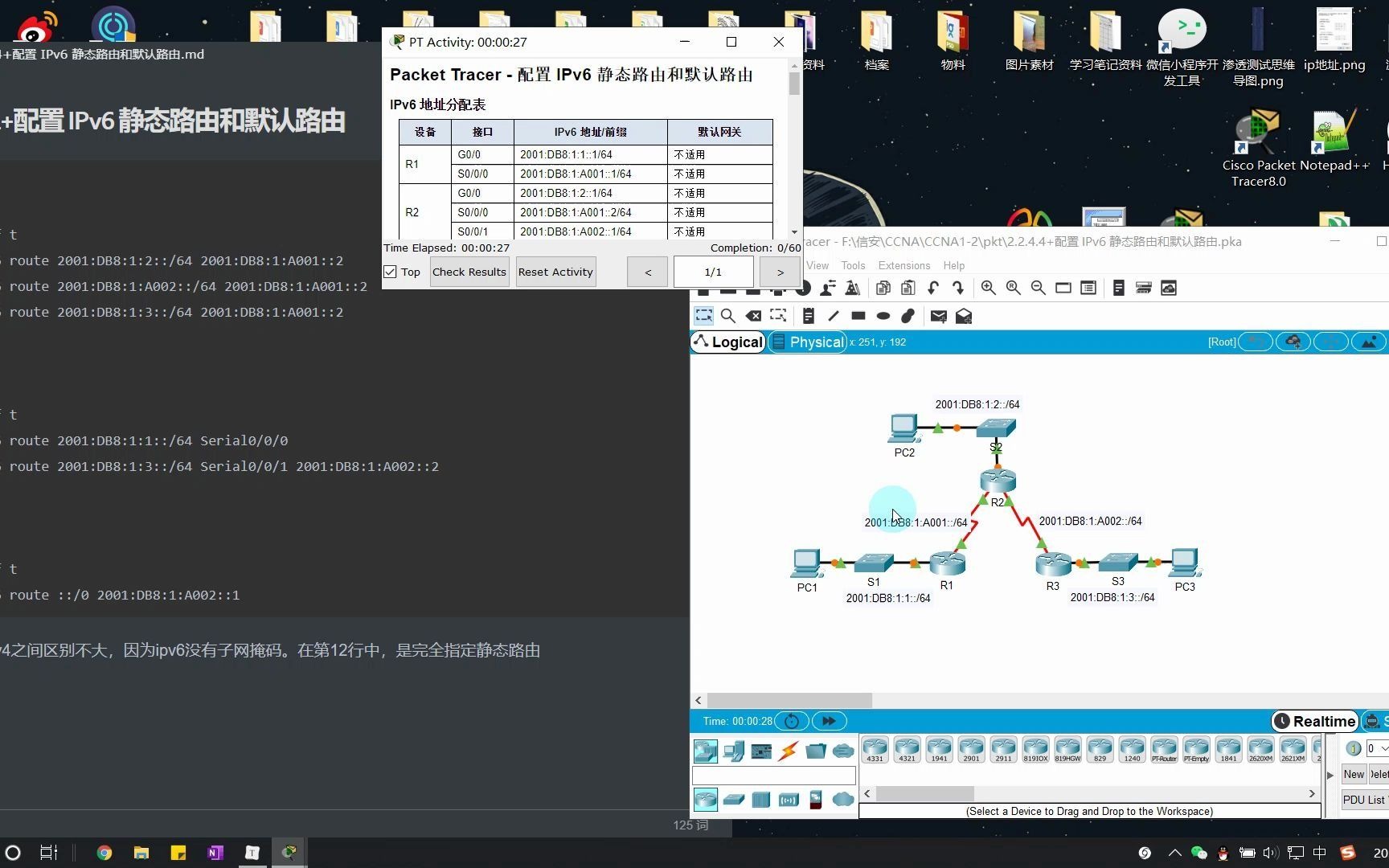Select the Draw Ellipse tool
This screenshot has height=868, width=1389.
coord(883,315)
